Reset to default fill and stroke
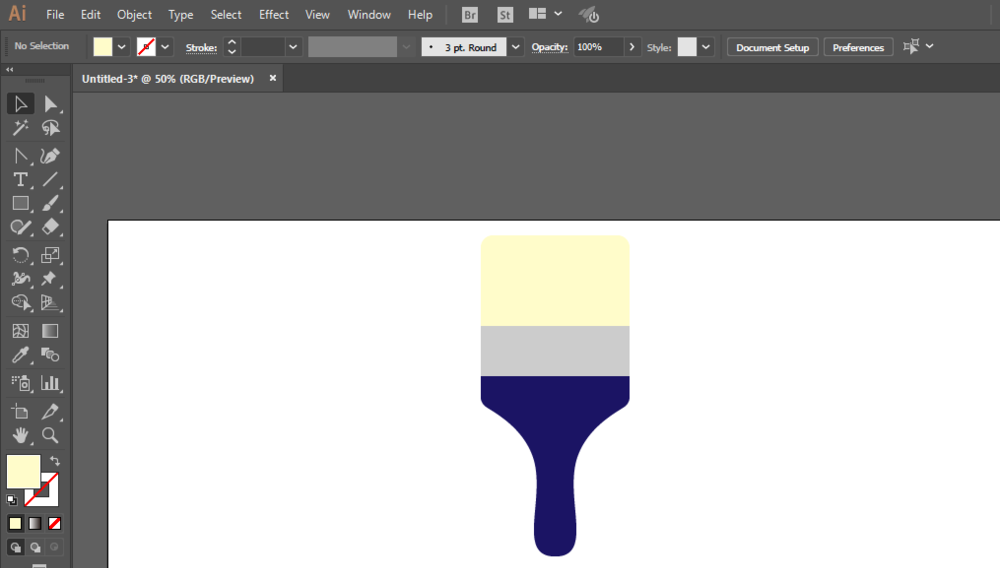This screenshot has height=568, width=1000. pyautogui.click(x=11, y=500)
